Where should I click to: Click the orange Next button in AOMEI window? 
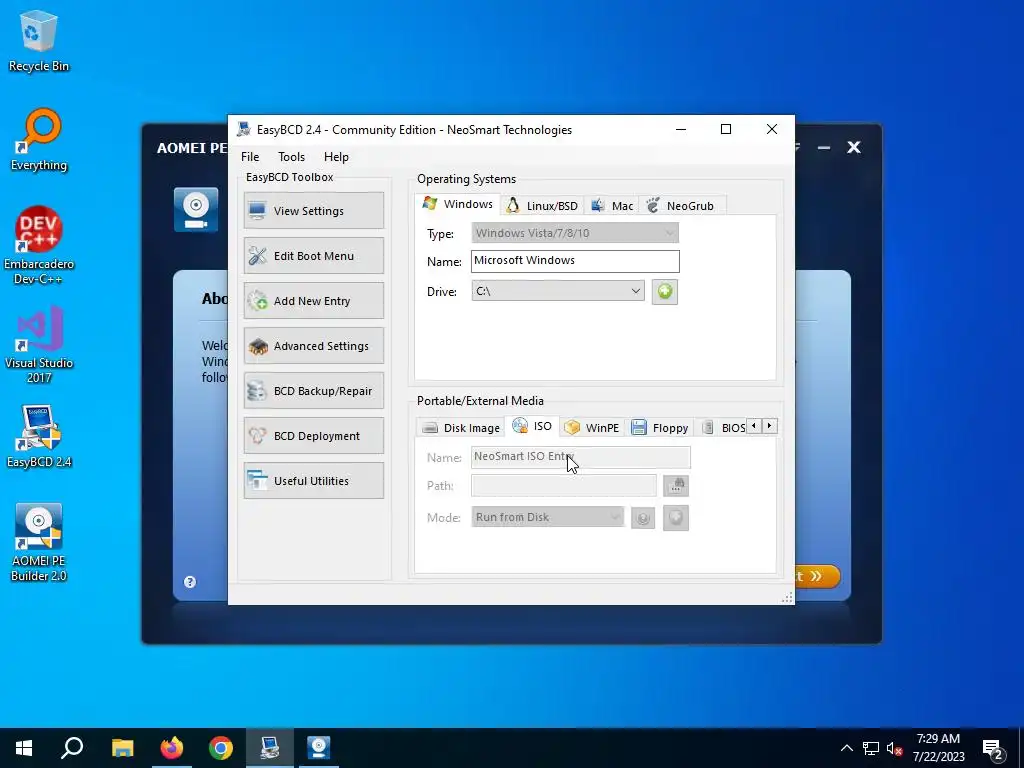[818, 576]
